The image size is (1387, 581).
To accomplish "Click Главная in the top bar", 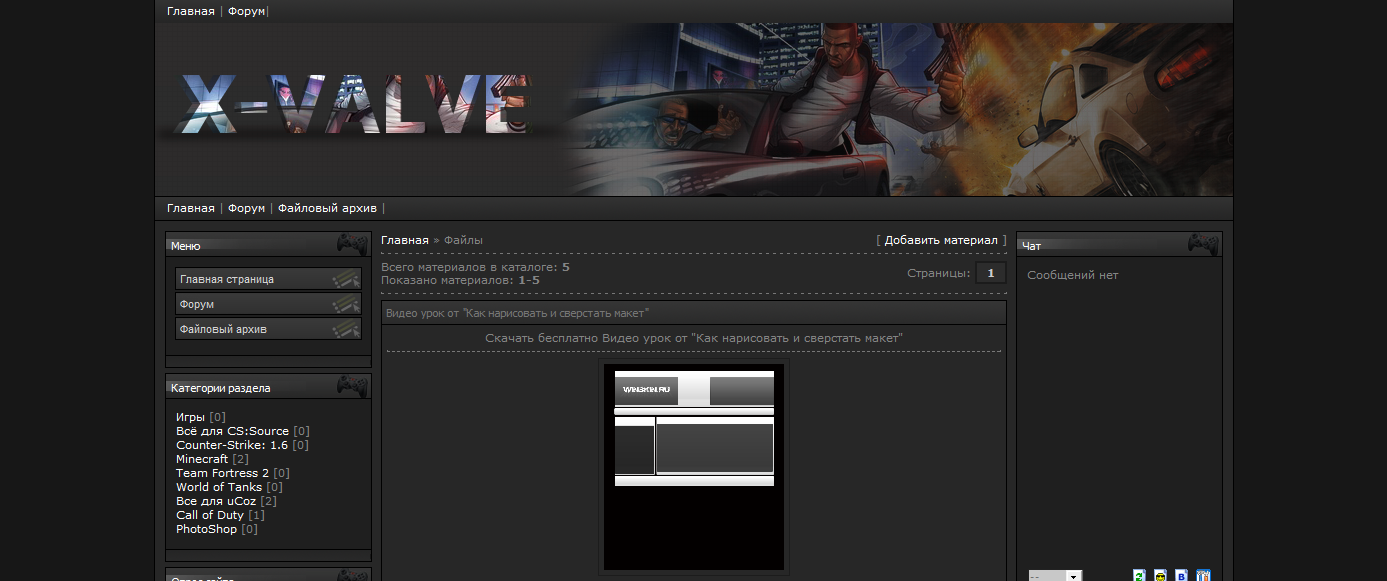I will 191,11.
